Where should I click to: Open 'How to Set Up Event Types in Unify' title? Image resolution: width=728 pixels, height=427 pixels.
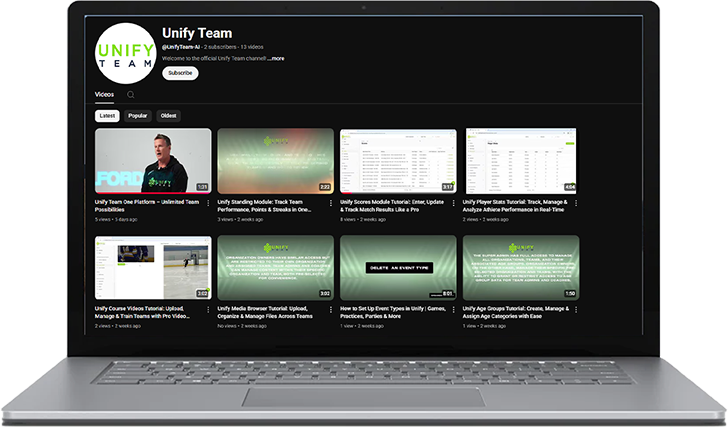393,312
